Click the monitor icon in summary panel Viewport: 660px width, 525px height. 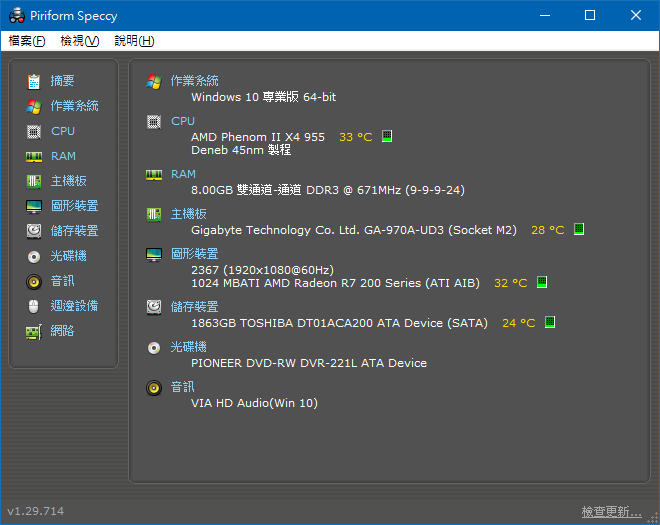point(154,255)
